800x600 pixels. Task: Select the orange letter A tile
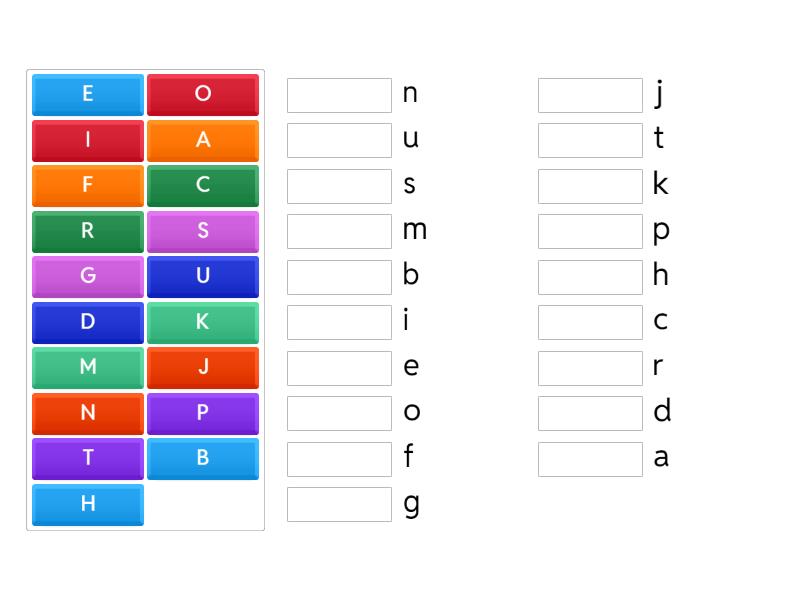point(203,140)
